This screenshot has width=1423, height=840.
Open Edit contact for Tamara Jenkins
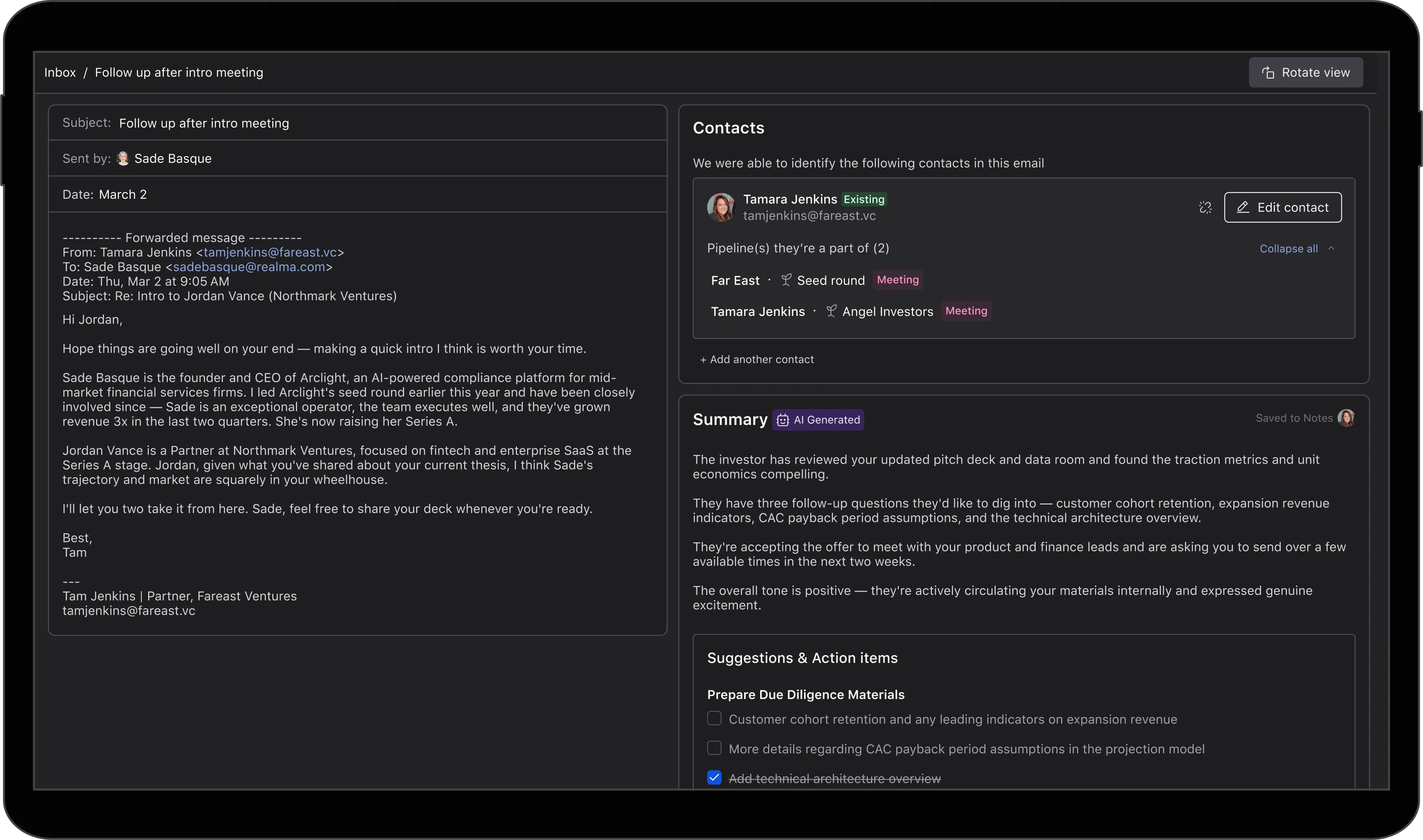click(1282, 207)
